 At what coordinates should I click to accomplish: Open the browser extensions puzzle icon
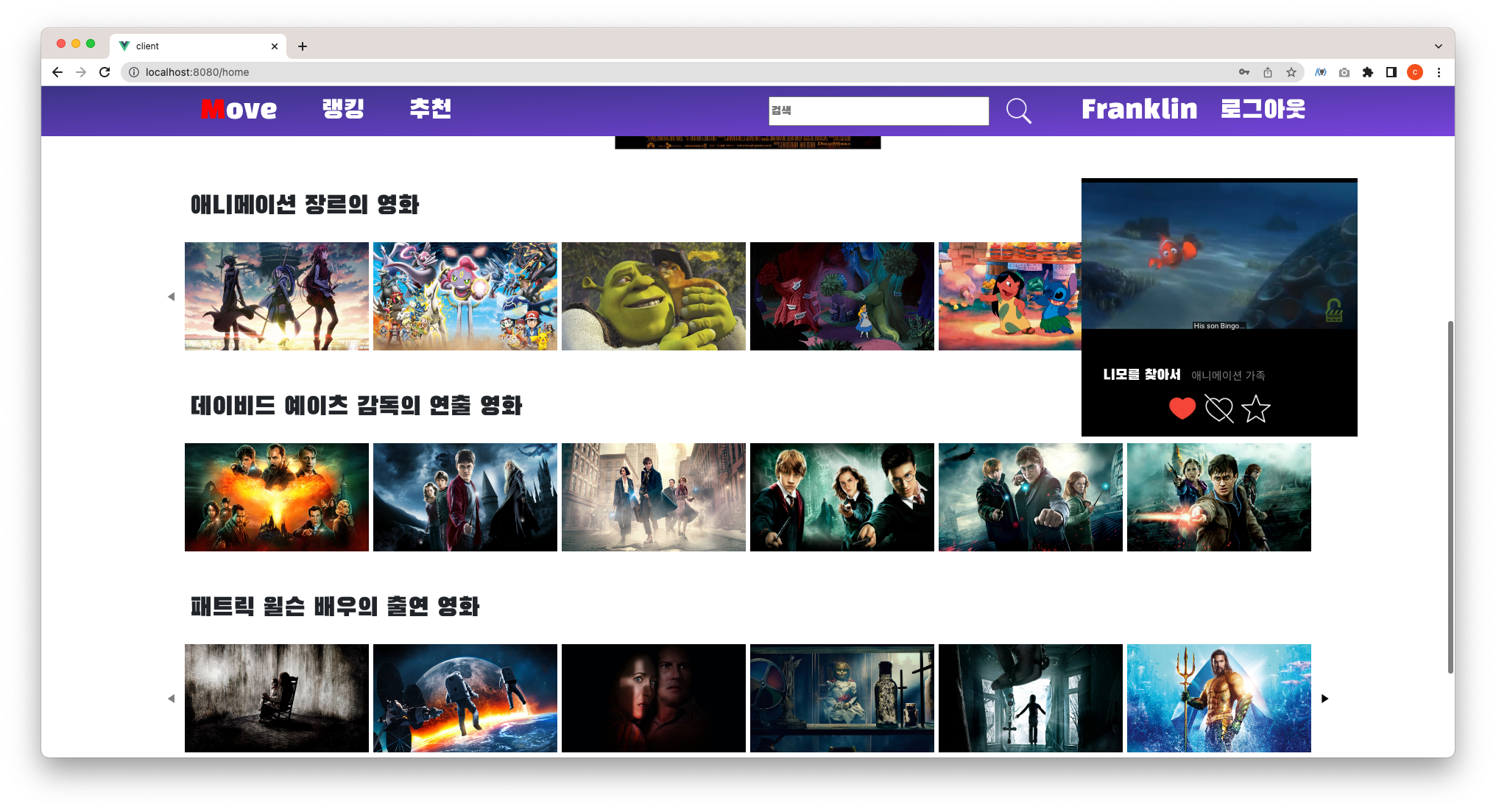[1367, 72]
